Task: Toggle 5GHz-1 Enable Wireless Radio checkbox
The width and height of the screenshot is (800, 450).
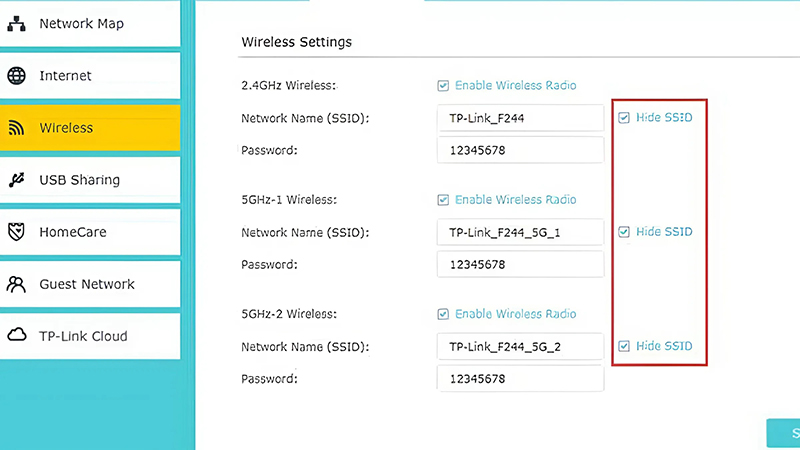Action: point(443,200)
